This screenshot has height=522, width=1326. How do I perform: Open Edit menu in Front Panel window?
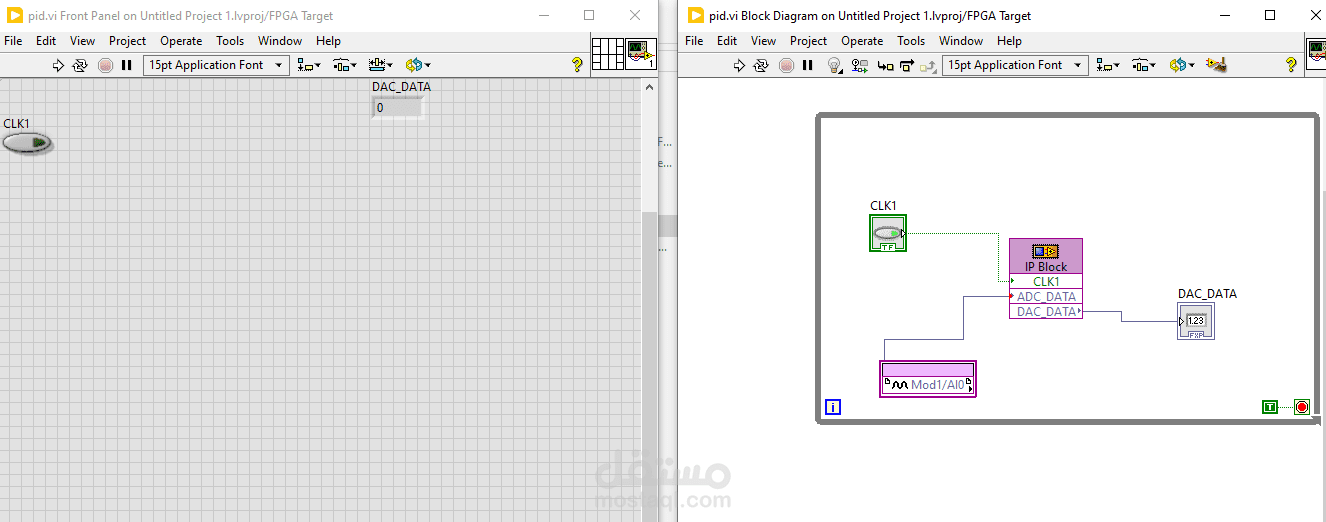(x=46, y=41)
